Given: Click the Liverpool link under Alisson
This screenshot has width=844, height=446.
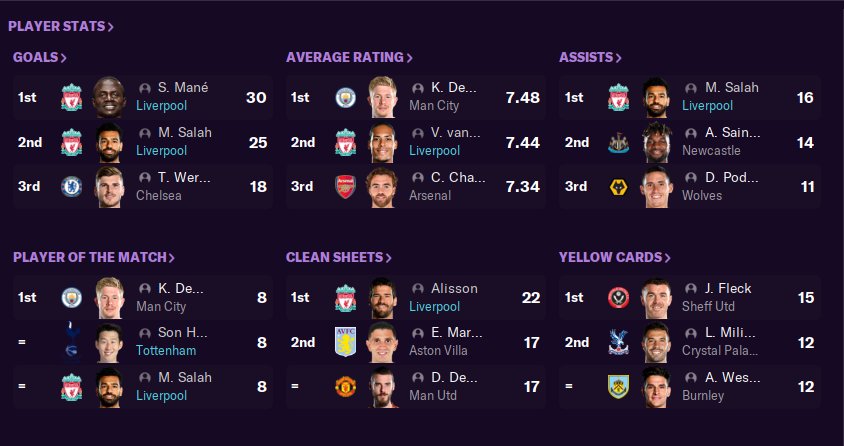Looking at the screenshot, I should (434, 307).
